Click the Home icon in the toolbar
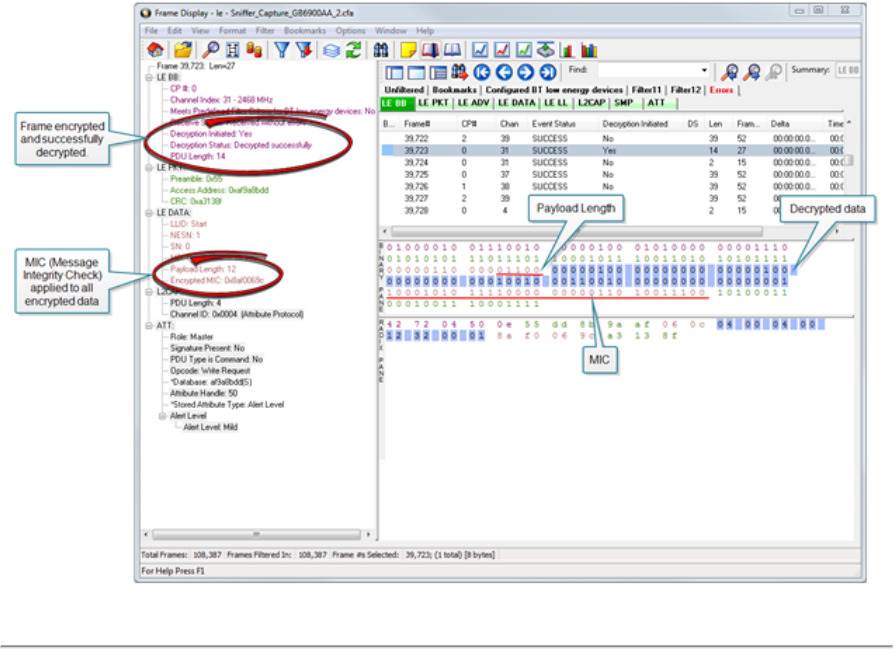894x649 pixels. pyautogui.click(x=156, y=49)
